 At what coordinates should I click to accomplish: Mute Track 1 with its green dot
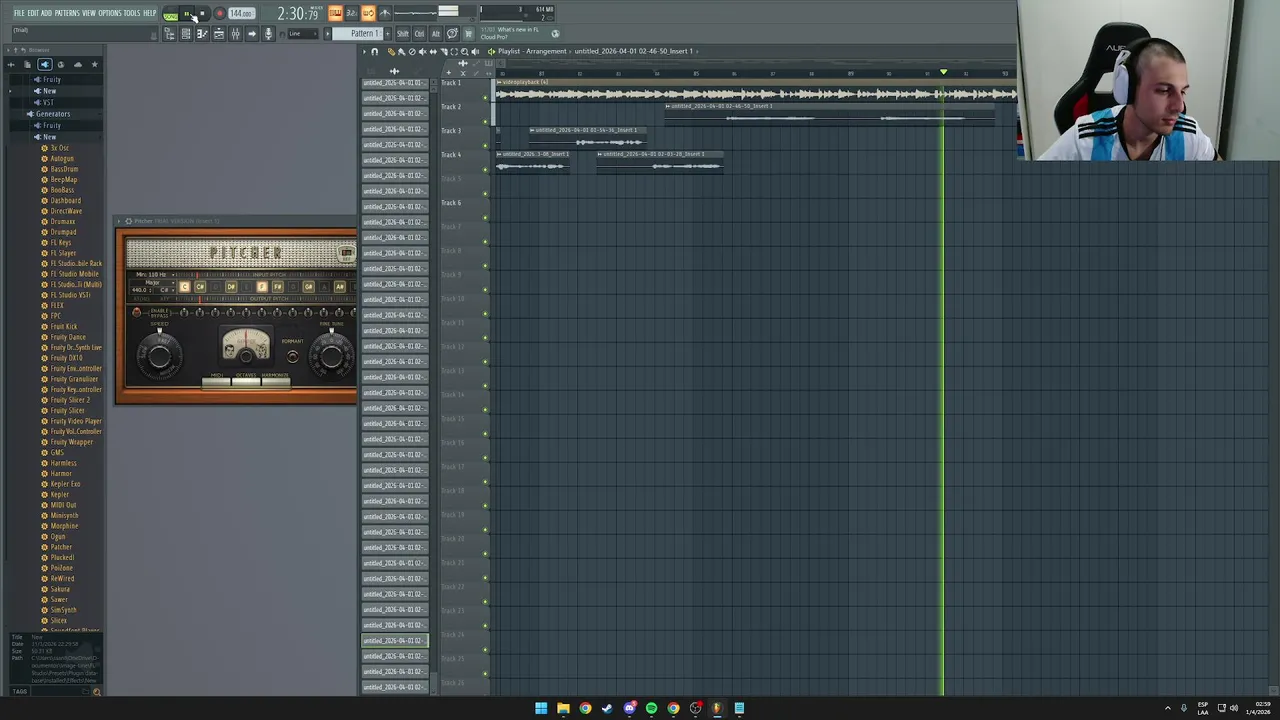(485, 98)
